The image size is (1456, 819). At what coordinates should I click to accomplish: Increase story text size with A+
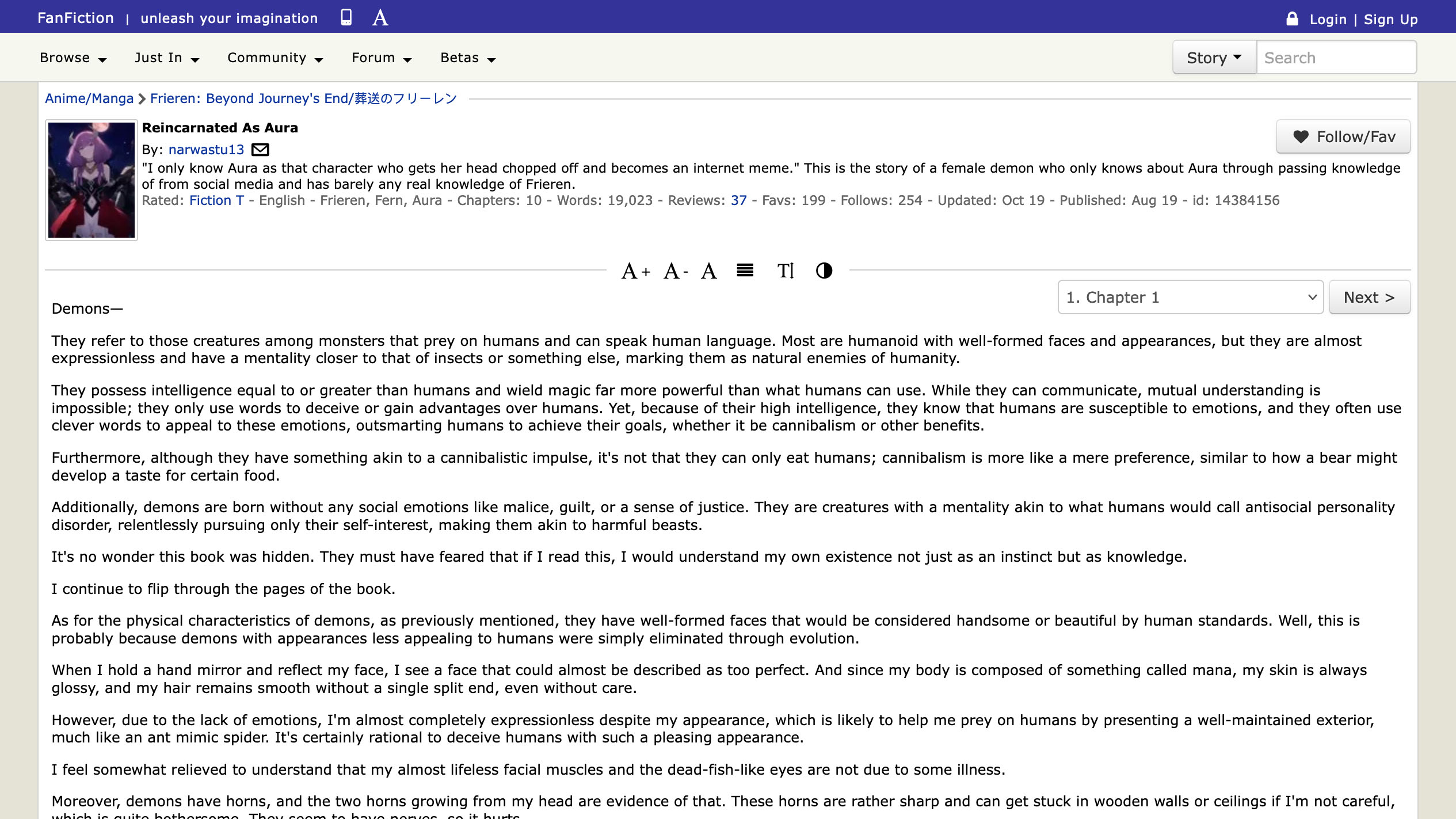(x=635, y=271)
